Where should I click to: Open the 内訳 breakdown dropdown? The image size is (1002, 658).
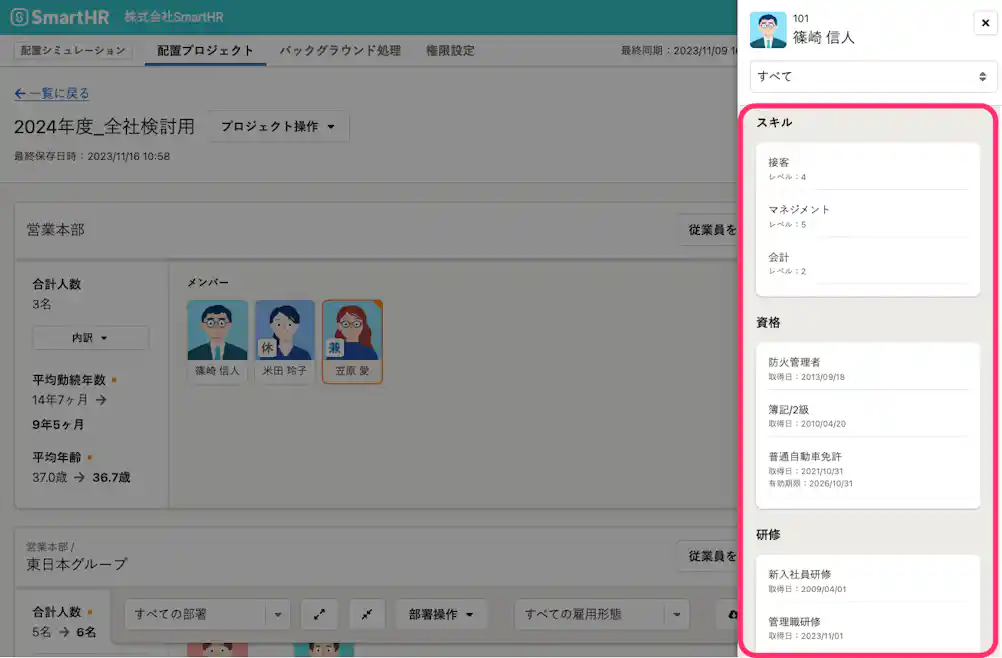pos(90,338)
